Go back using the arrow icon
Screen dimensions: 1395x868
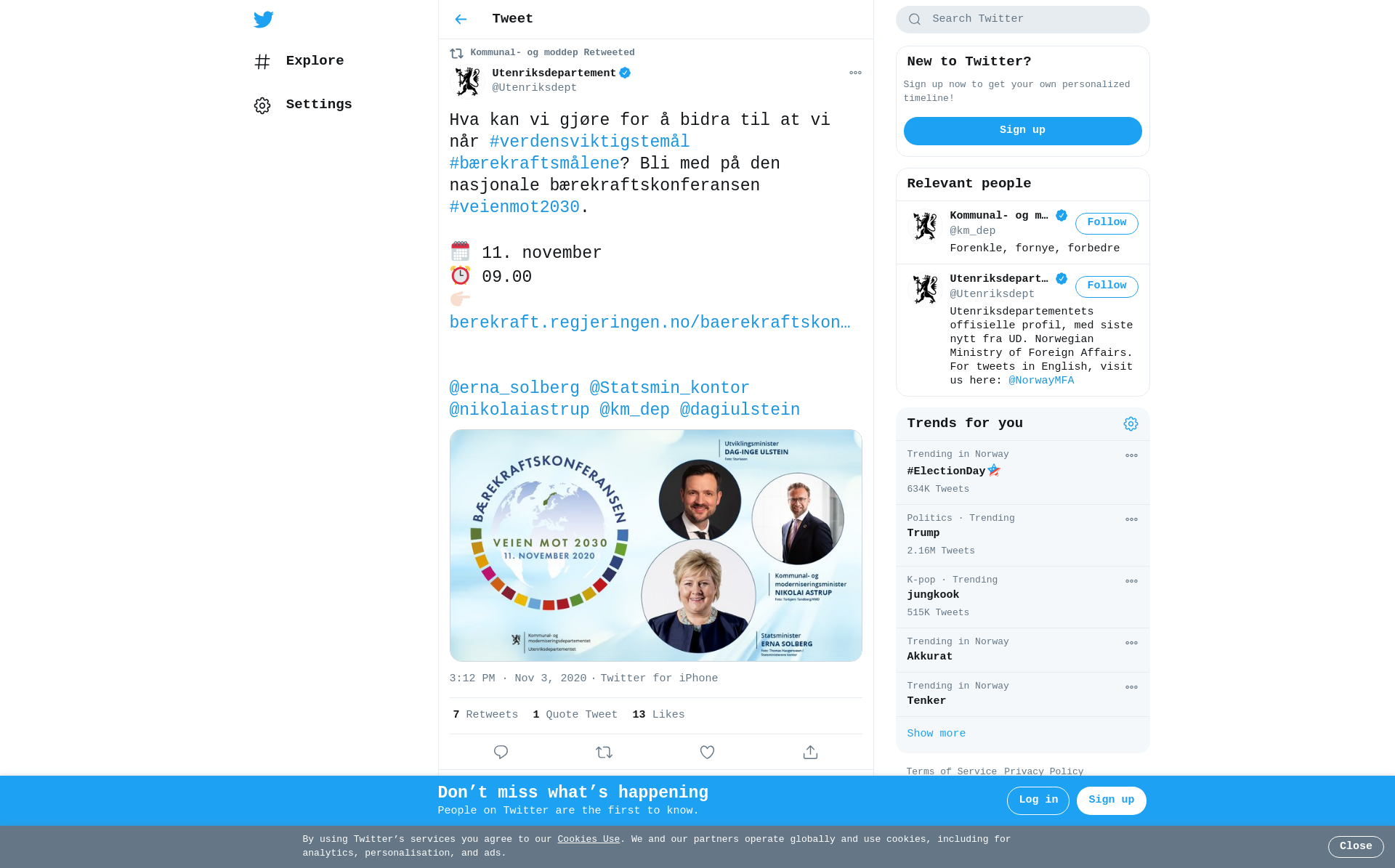pos(461,20)
